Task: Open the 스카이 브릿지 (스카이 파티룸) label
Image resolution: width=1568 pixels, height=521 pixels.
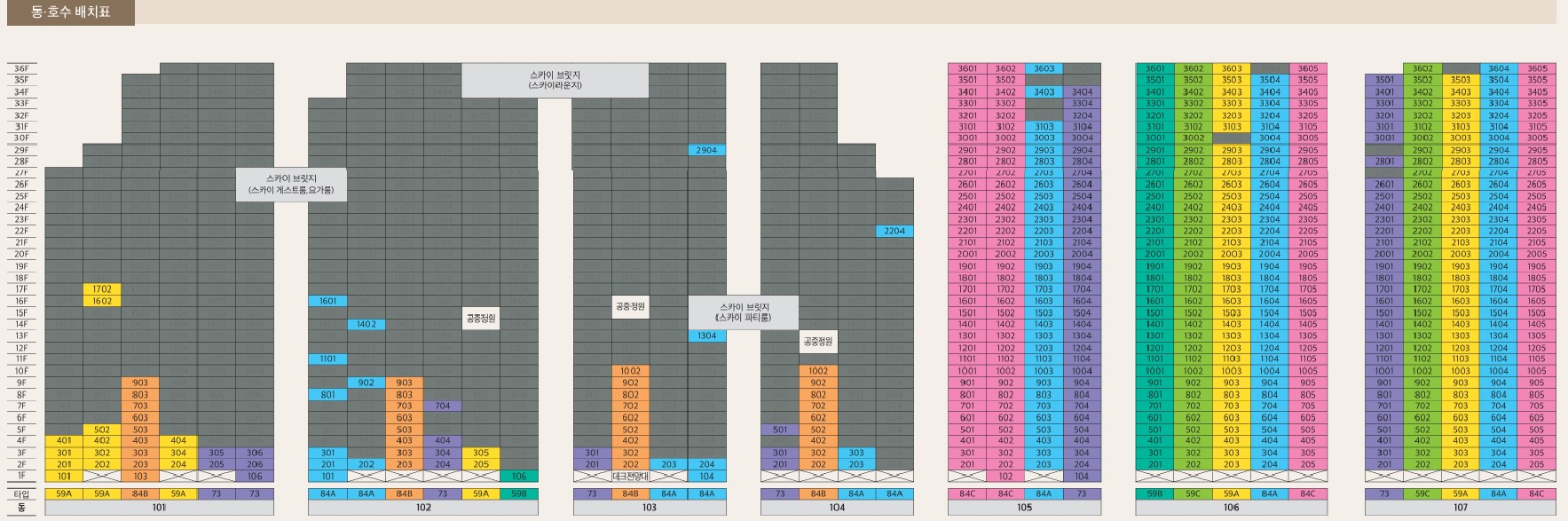Action: 744,312
